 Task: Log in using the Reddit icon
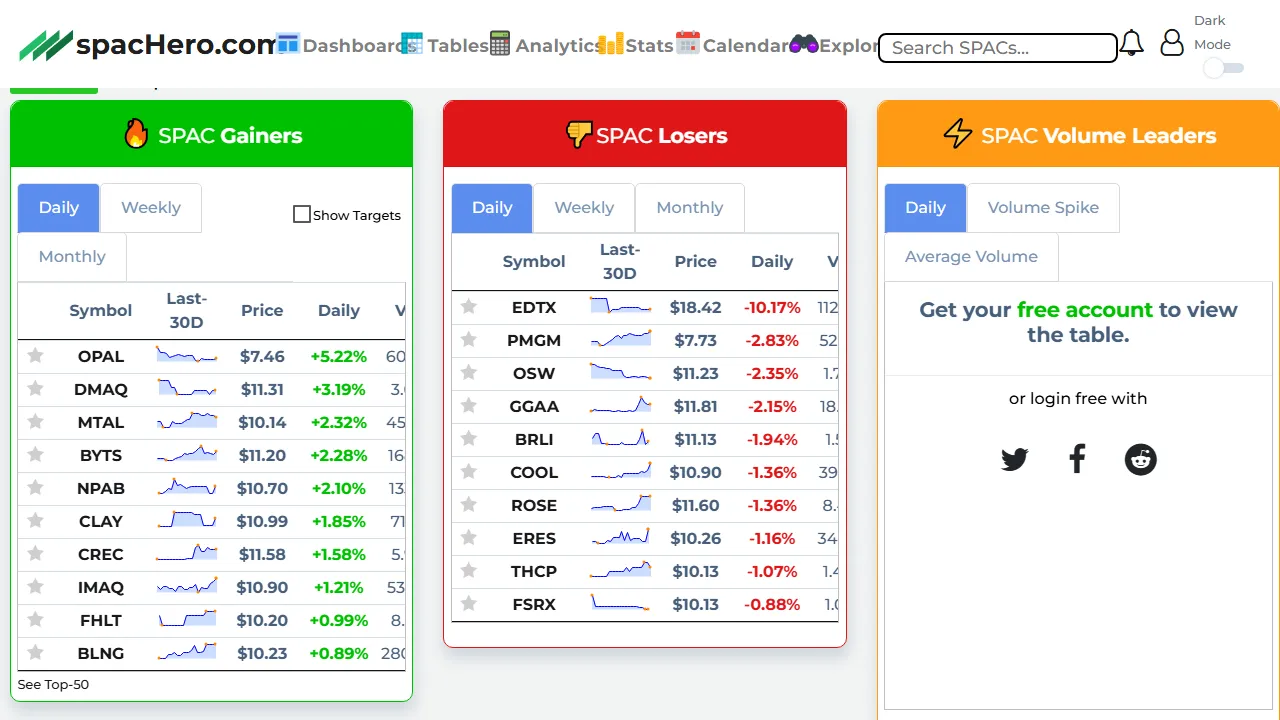coord(1140,459)
